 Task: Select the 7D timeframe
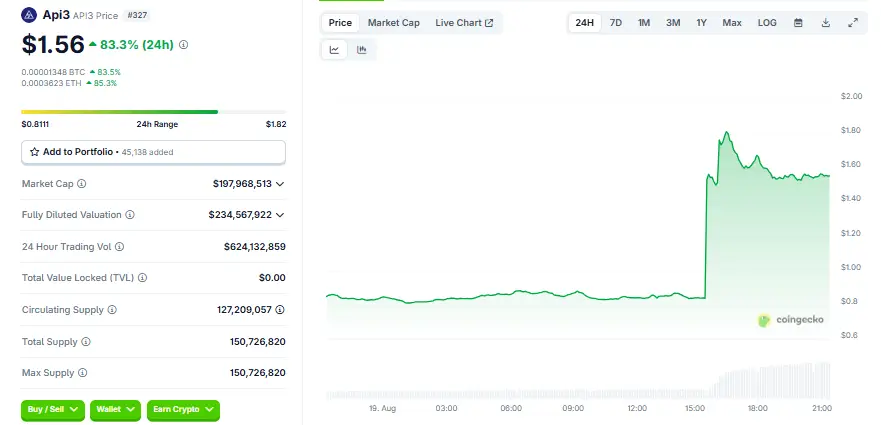(x=616, y=23)
